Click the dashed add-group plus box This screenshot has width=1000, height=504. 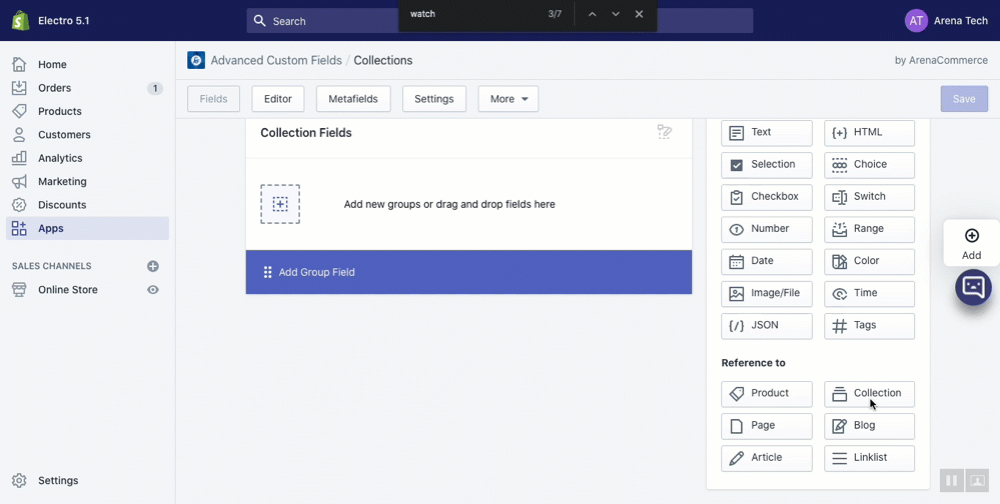[280, 204]
